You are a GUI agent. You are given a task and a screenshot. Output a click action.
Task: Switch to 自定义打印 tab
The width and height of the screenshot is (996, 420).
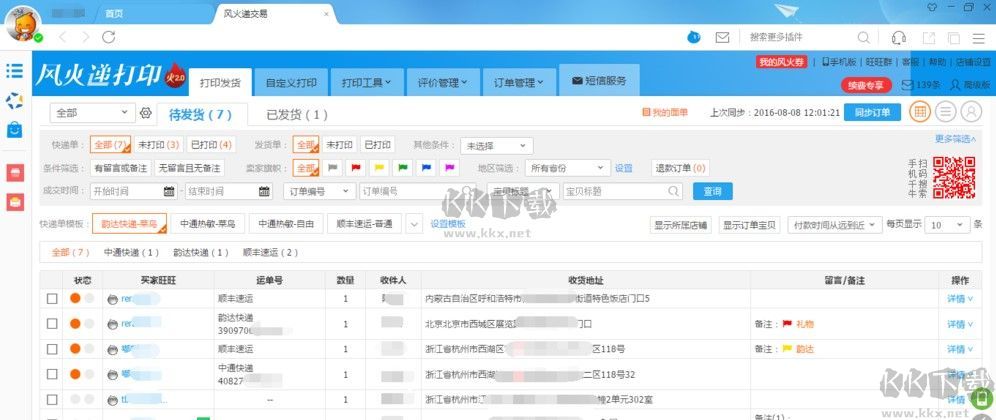(x=291, y=83)
